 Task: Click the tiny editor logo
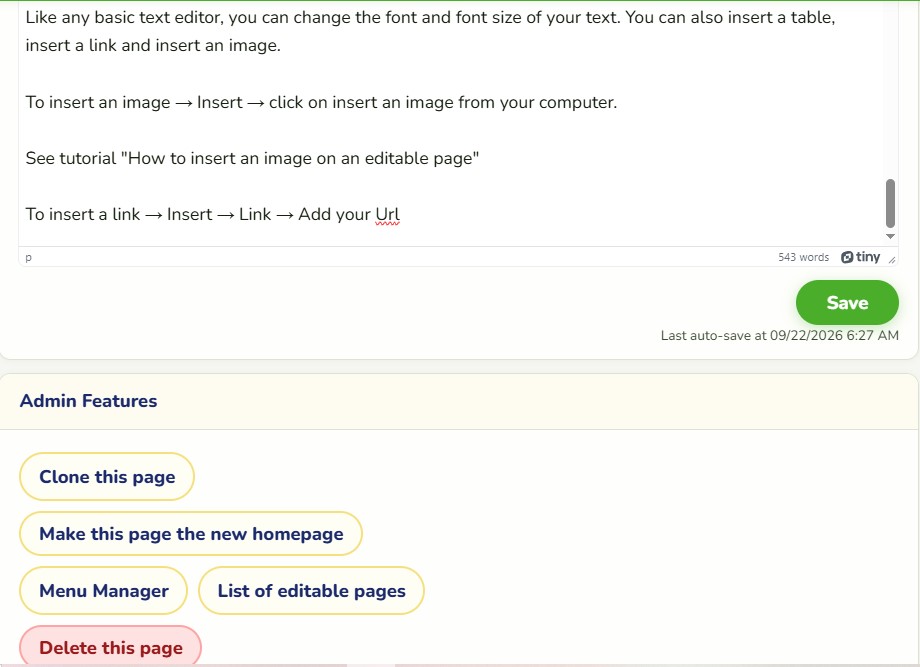860,257
